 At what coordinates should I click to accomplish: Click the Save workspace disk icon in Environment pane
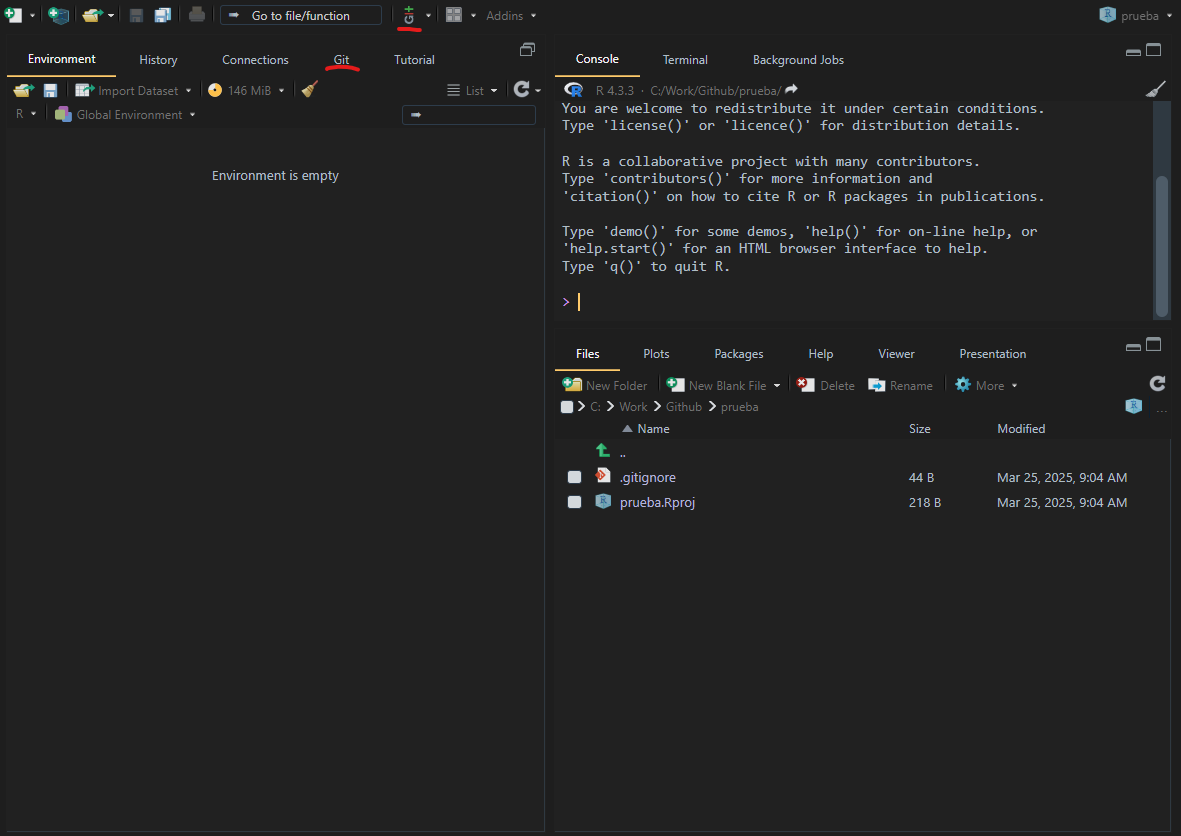pyautogui.click(x=50, y=90)
